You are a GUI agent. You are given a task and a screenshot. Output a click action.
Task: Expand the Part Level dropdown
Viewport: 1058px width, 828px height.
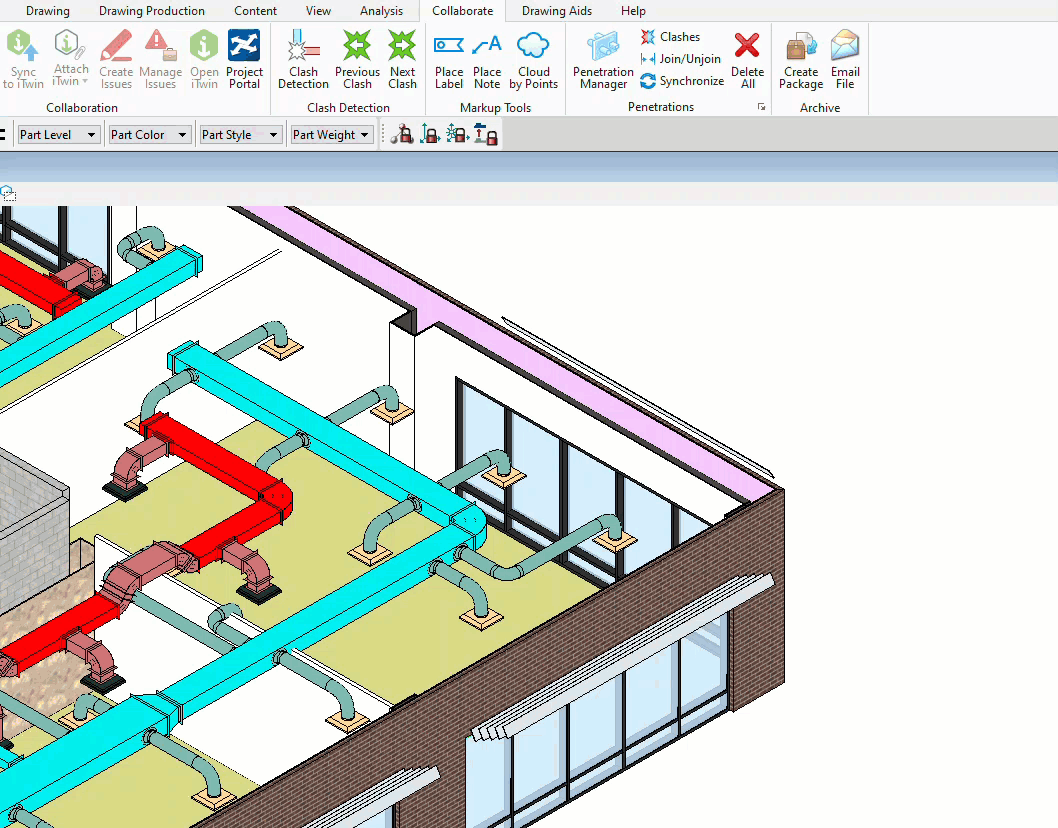[x=59, y=135]
